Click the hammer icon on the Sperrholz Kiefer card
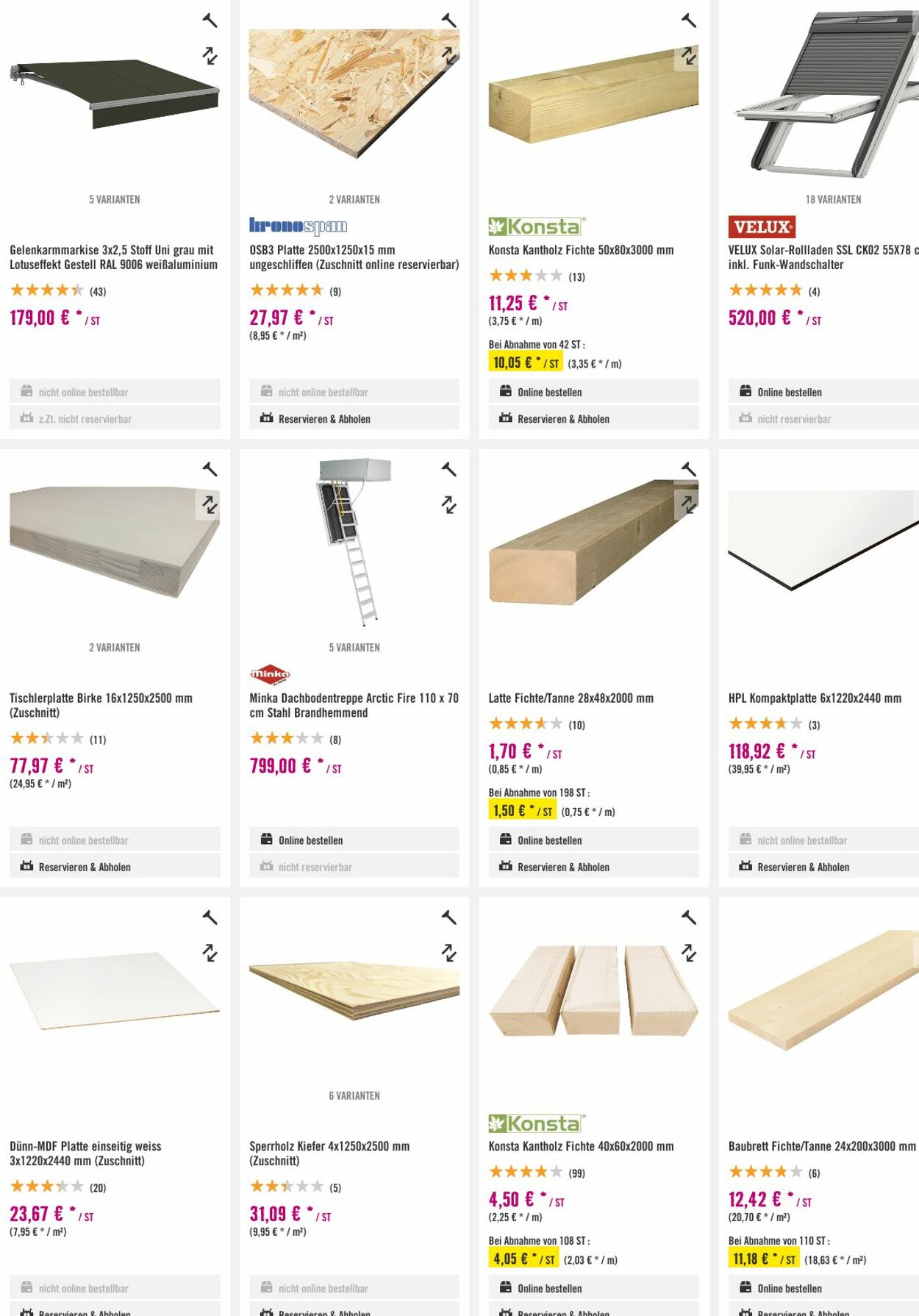 click(448, 918)
